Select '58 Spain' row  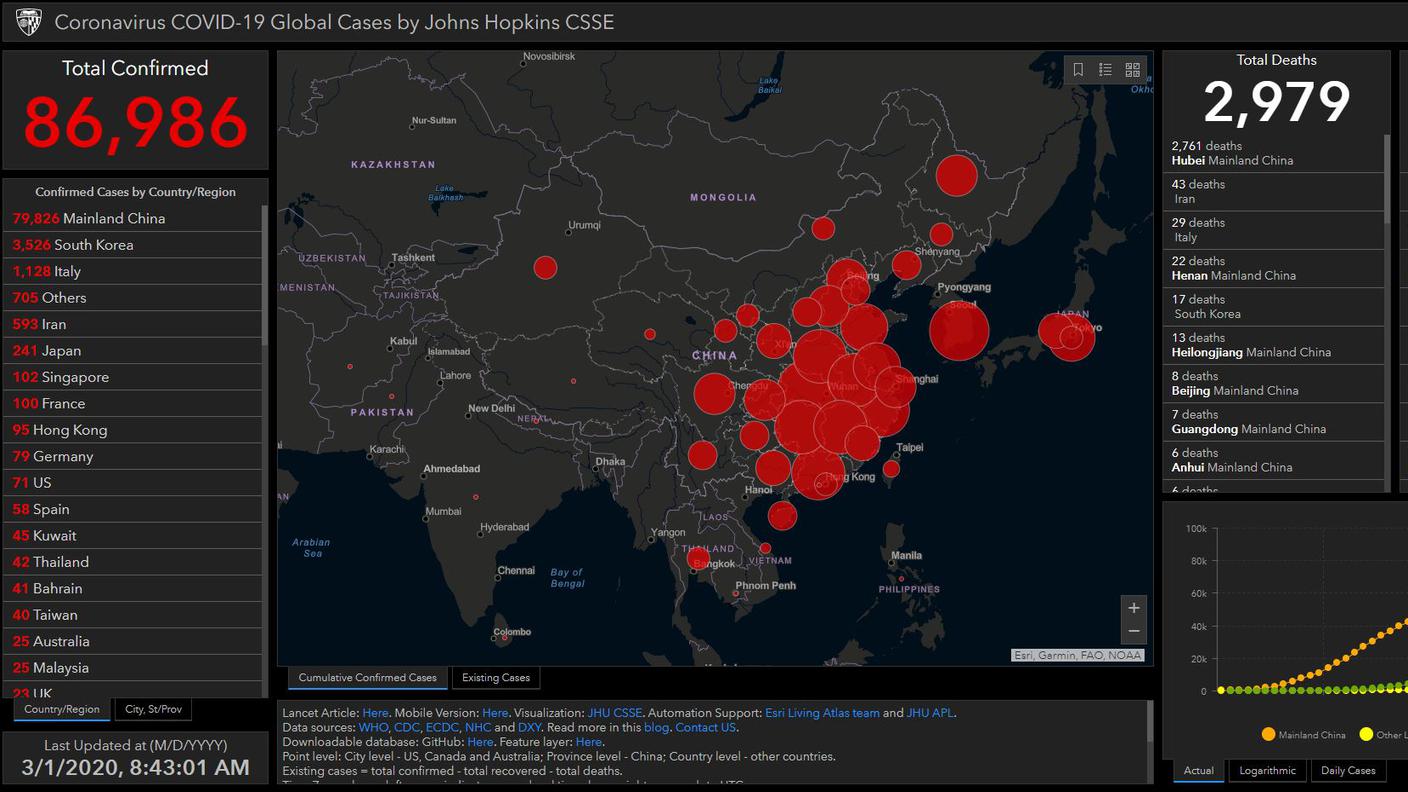(x=133, y=509)
